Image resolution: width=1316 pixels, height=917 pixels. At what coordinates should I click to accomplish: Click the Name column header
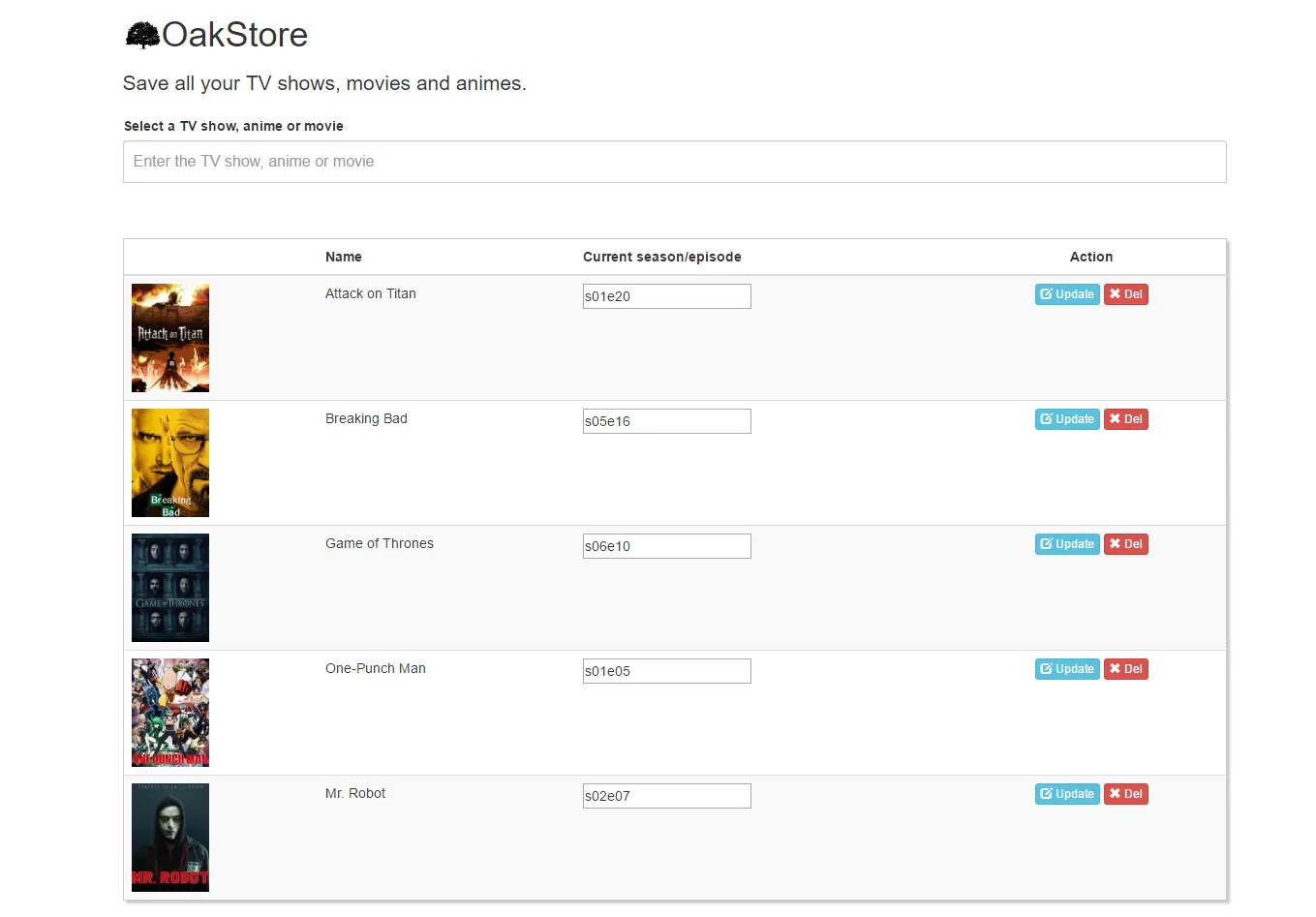(344, 257)
